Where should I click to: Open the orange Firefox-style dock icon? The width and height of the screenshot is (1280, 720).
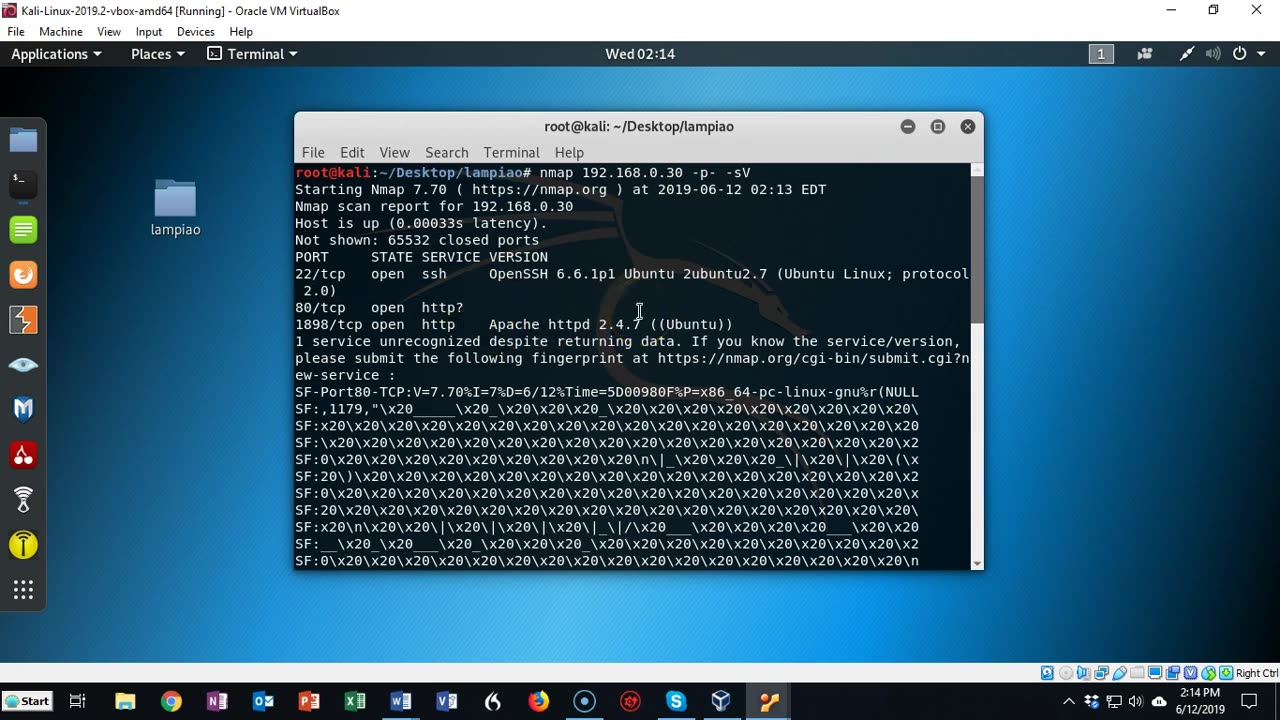tap(23, 275)
